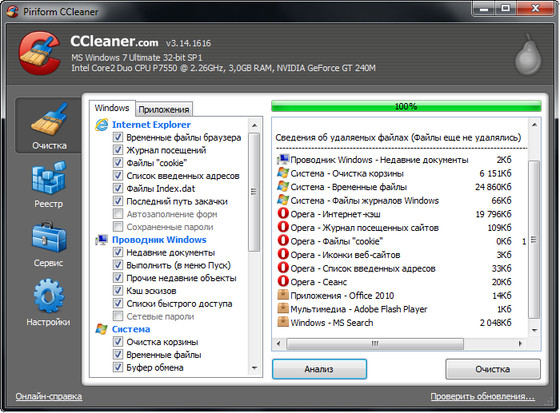Switch to the Windows tab

click(112, 108)
